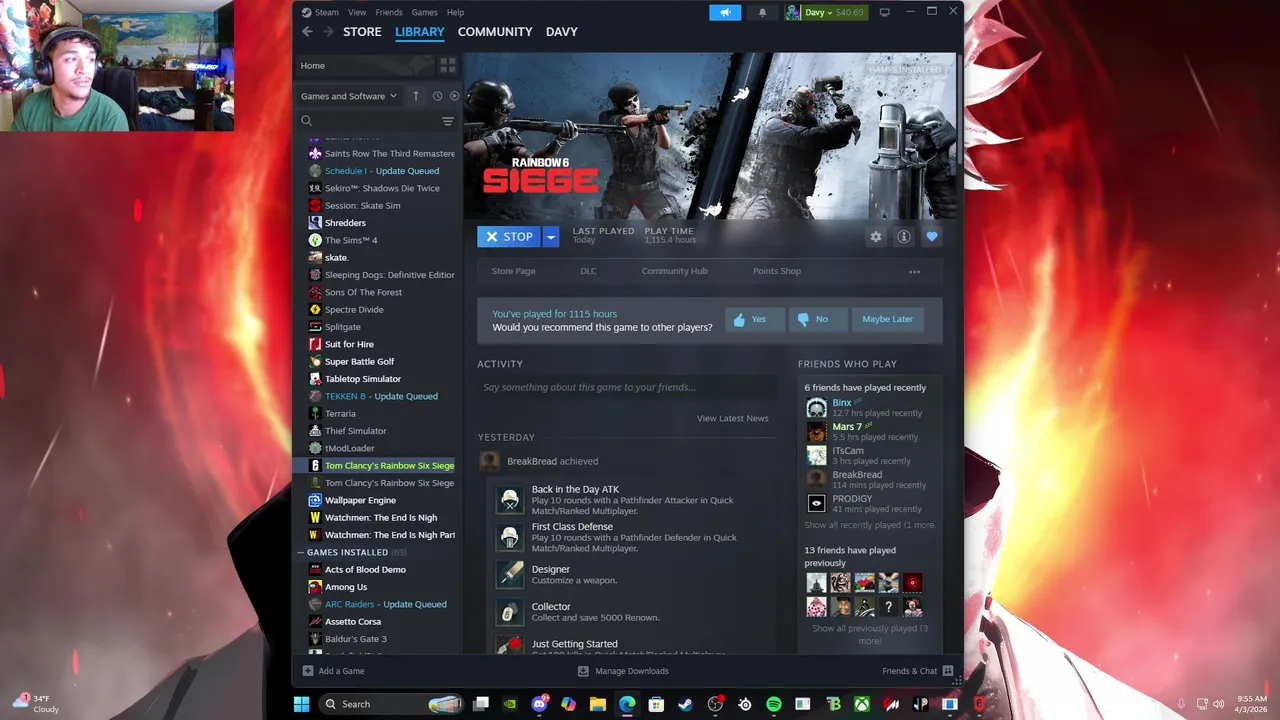1280x720 pixels.
Task: Go forward with the right arrow
Action: click(x=328, y=32)
